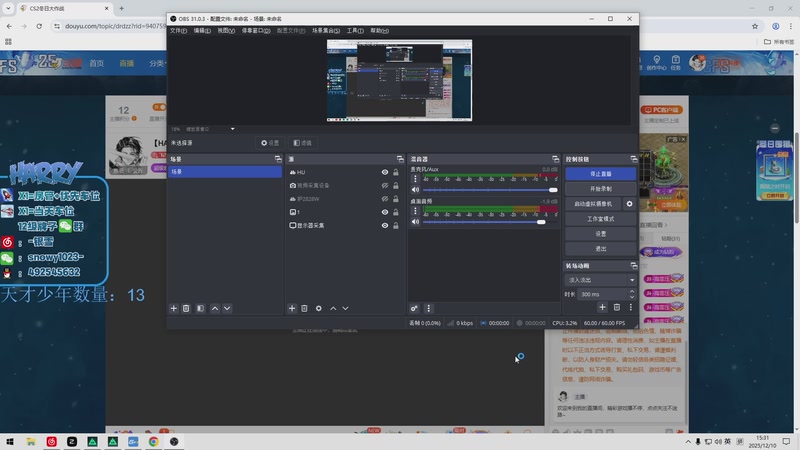Image resolution: width=800 pixels, height=450 pixels.
Task: Click the 启动虚拟摄像机 button
Action: click(x=593, y=204)
